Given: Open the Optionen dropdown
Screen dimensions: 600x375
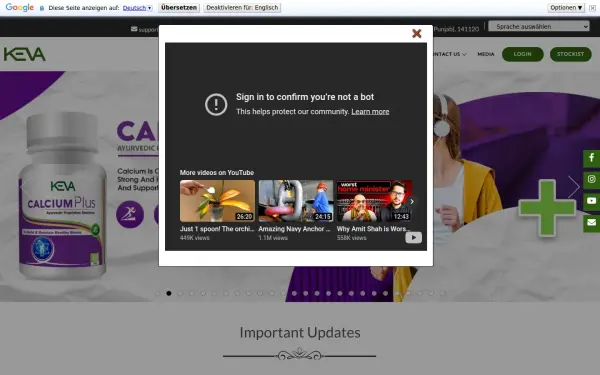Looking at the screenshot, I should pyautogui.click(x=566, y=8).
